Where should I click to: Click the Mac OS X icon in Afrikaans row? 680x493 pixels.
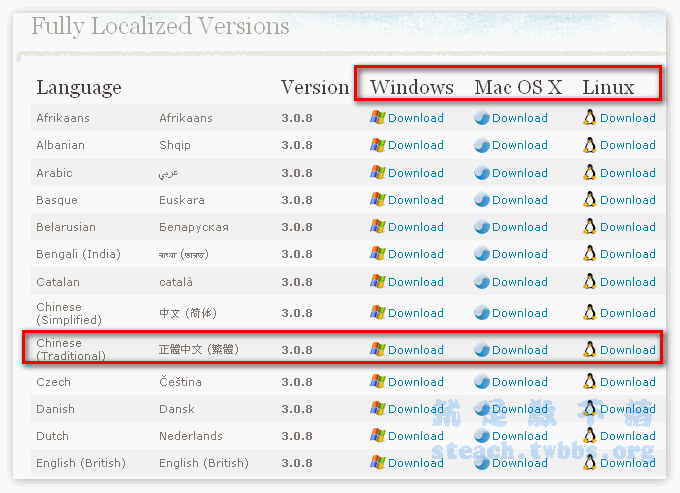tap(482, 118)
